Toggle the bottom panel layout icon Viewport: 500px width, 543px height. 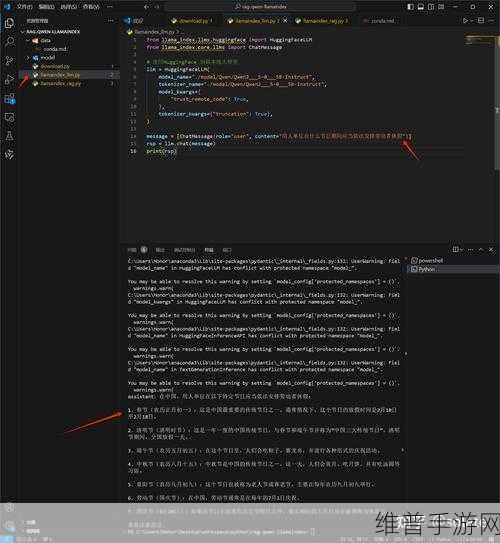[421, 7]
